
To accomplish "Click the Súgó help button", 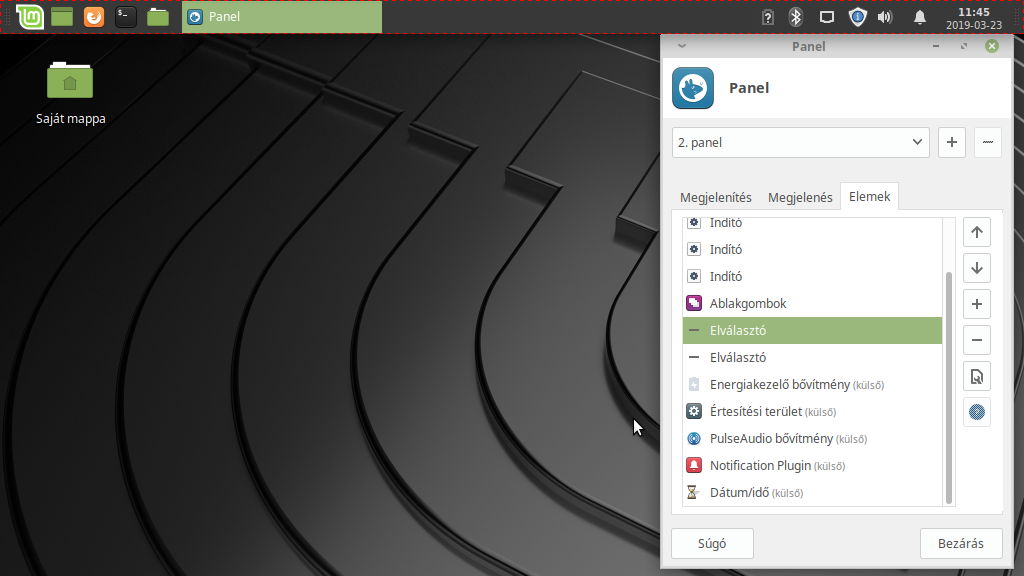I will [x=712, y=543].
